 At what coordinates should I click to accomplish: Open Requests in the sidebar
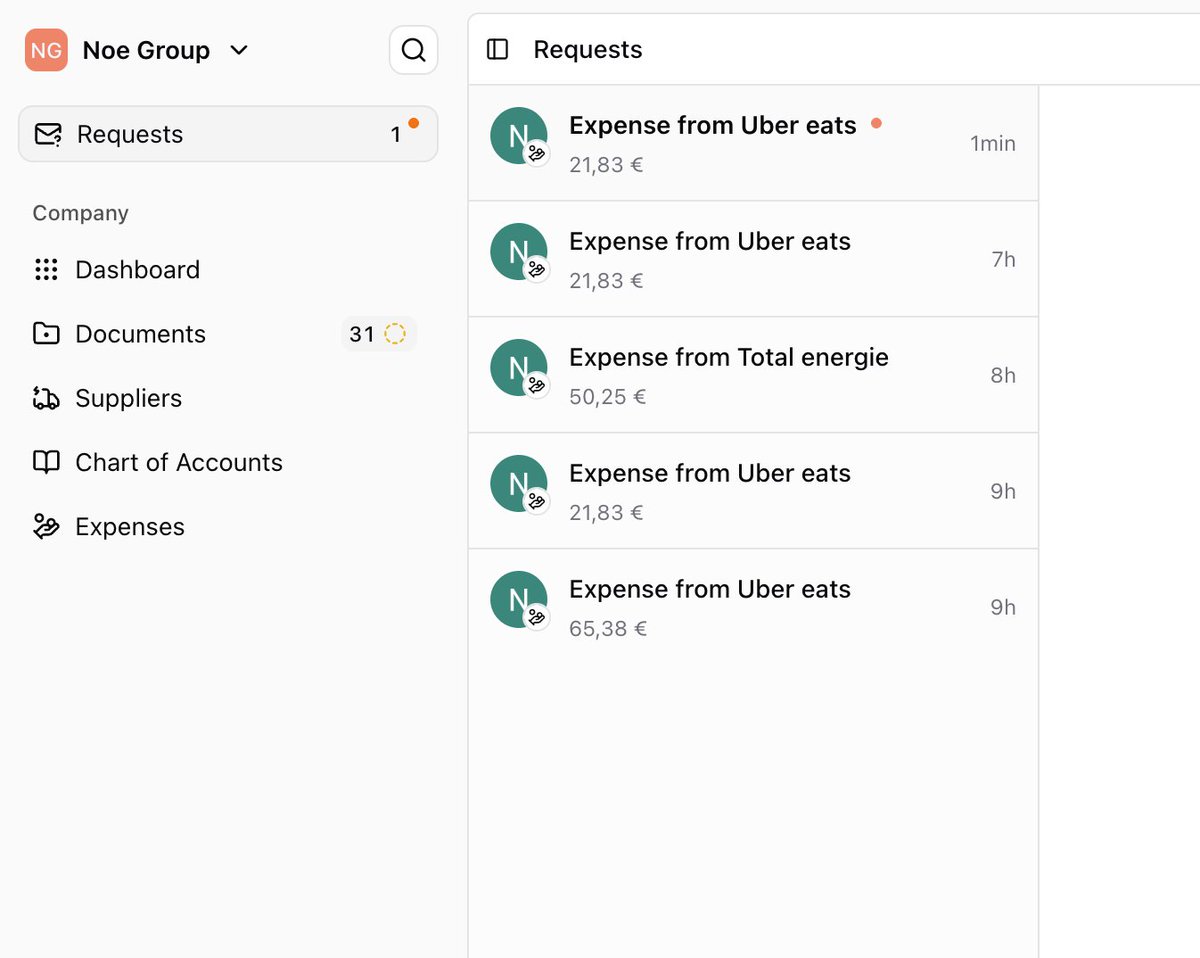click(130, 134)
